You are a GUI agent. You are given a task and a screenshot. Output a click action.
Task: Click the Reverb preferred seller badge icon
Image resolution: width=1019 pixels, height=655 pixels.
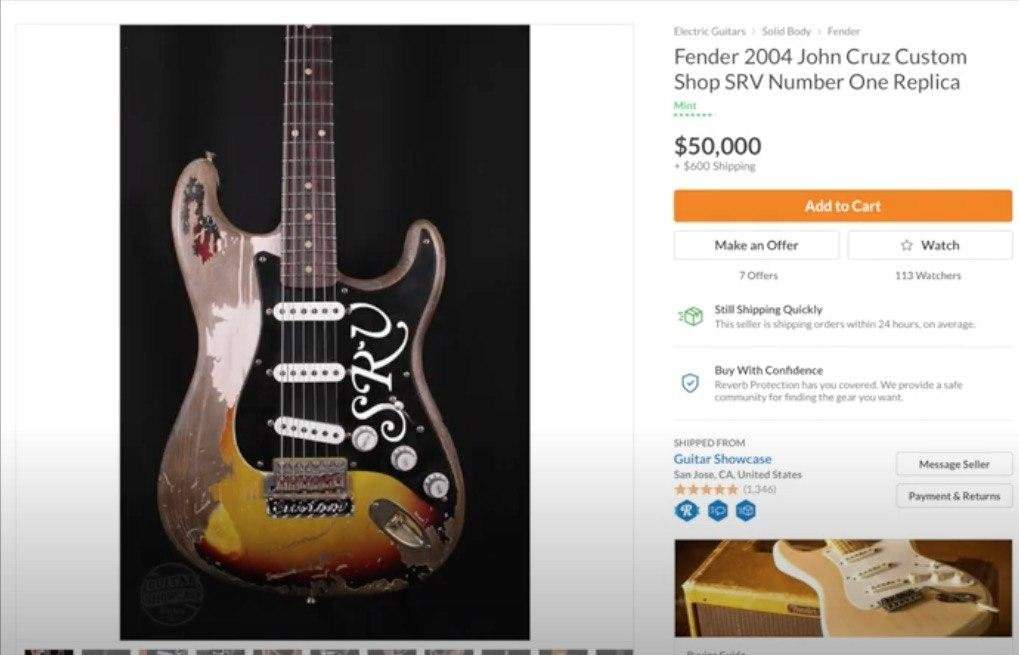pos(686,511)
